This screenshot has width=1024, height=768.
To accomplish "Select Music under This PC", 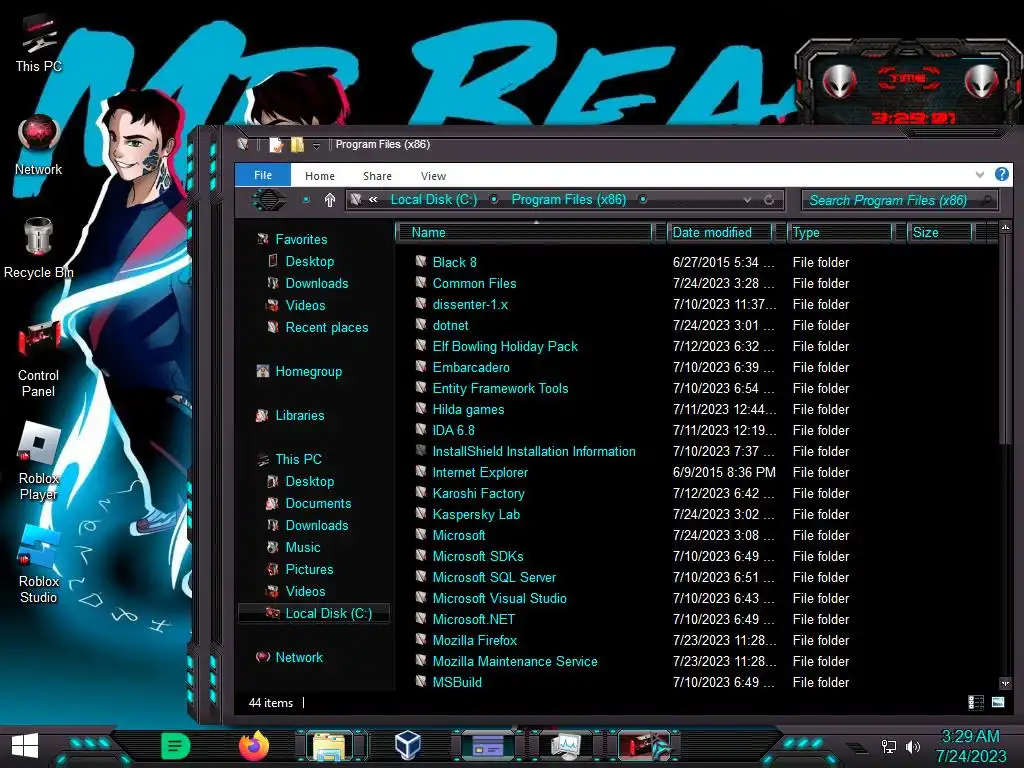I will (x=302, y=547).
